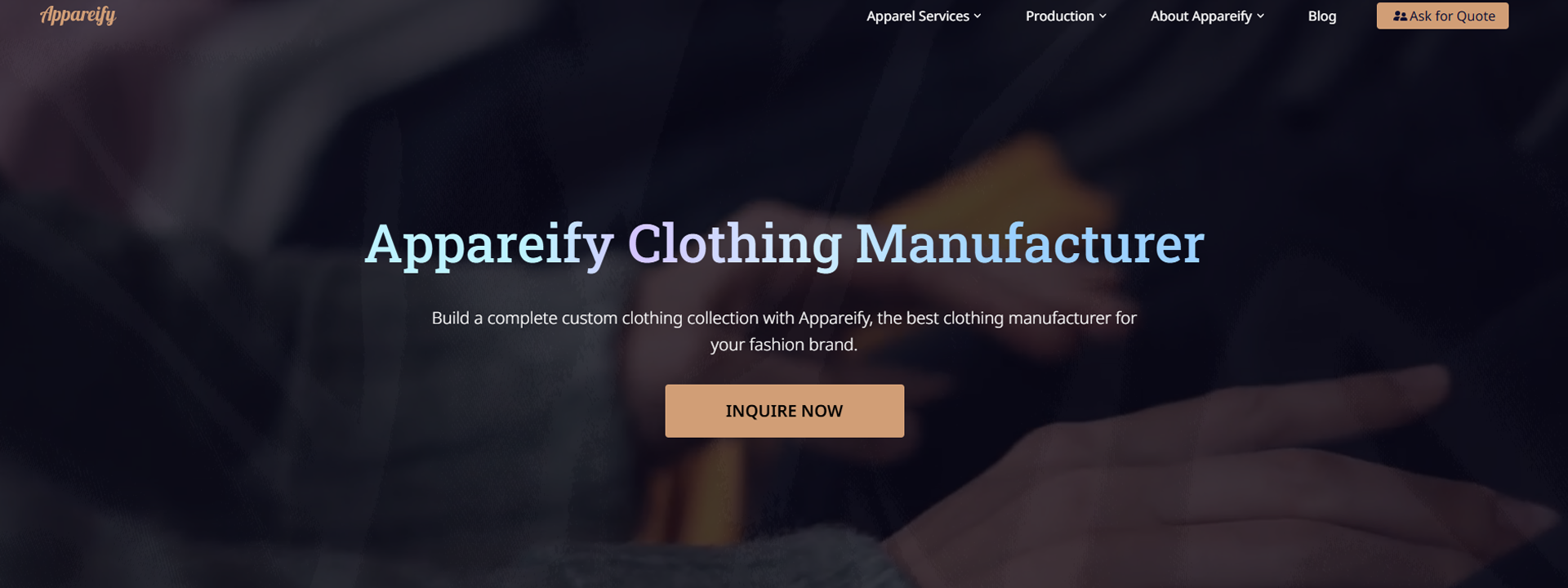The width and height of the screenshot is (1568, 588).
Task: Click the INQUIRE NOW button
Action: pyautogui.click(x=784, y=411)
